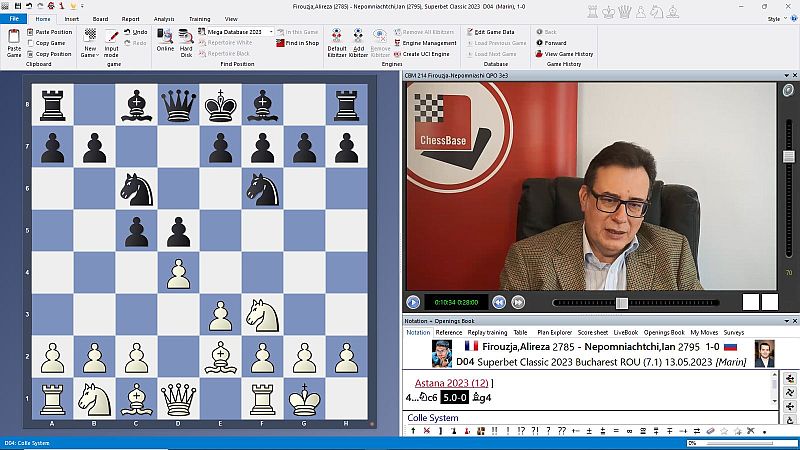Click the Add Kibitzer icon
The width and height of the screenshot is (800, 450).
click(x=359, y=40)
